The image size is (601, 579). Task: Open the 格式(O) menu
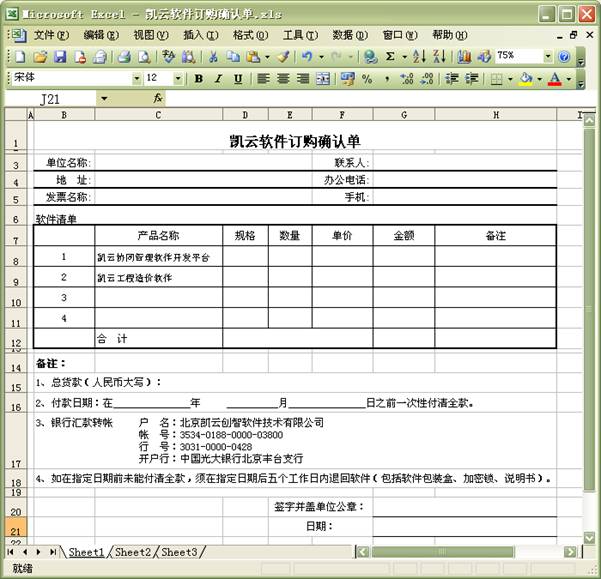click(x=251, y=35)
